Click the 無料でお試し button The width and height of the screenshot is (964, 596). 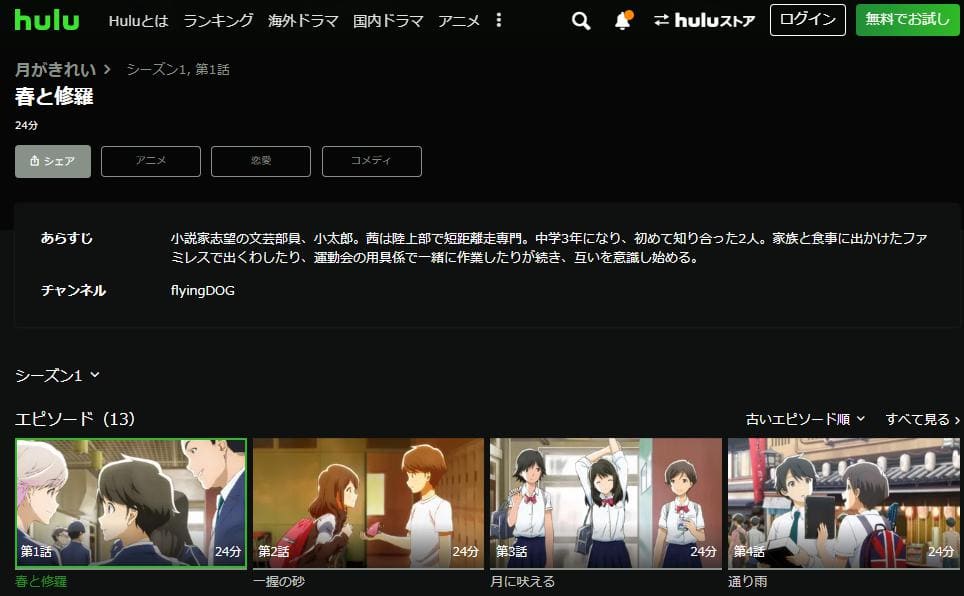(907, 20)
